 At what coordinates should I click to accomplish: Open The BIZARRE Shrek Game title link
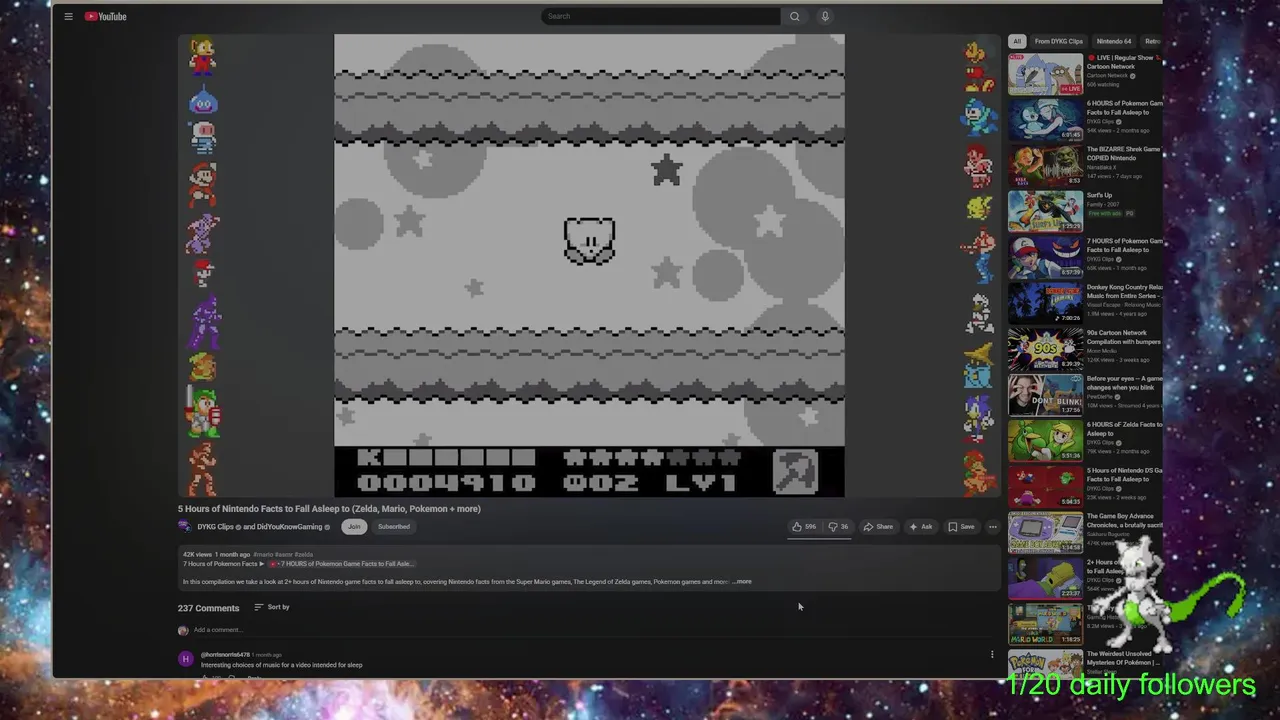[x=1123, y=154]
